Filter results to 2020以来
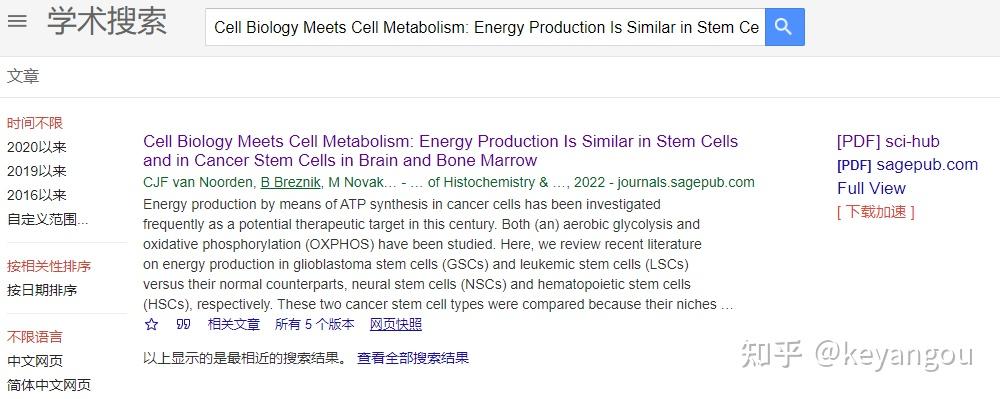 point(36,147)
